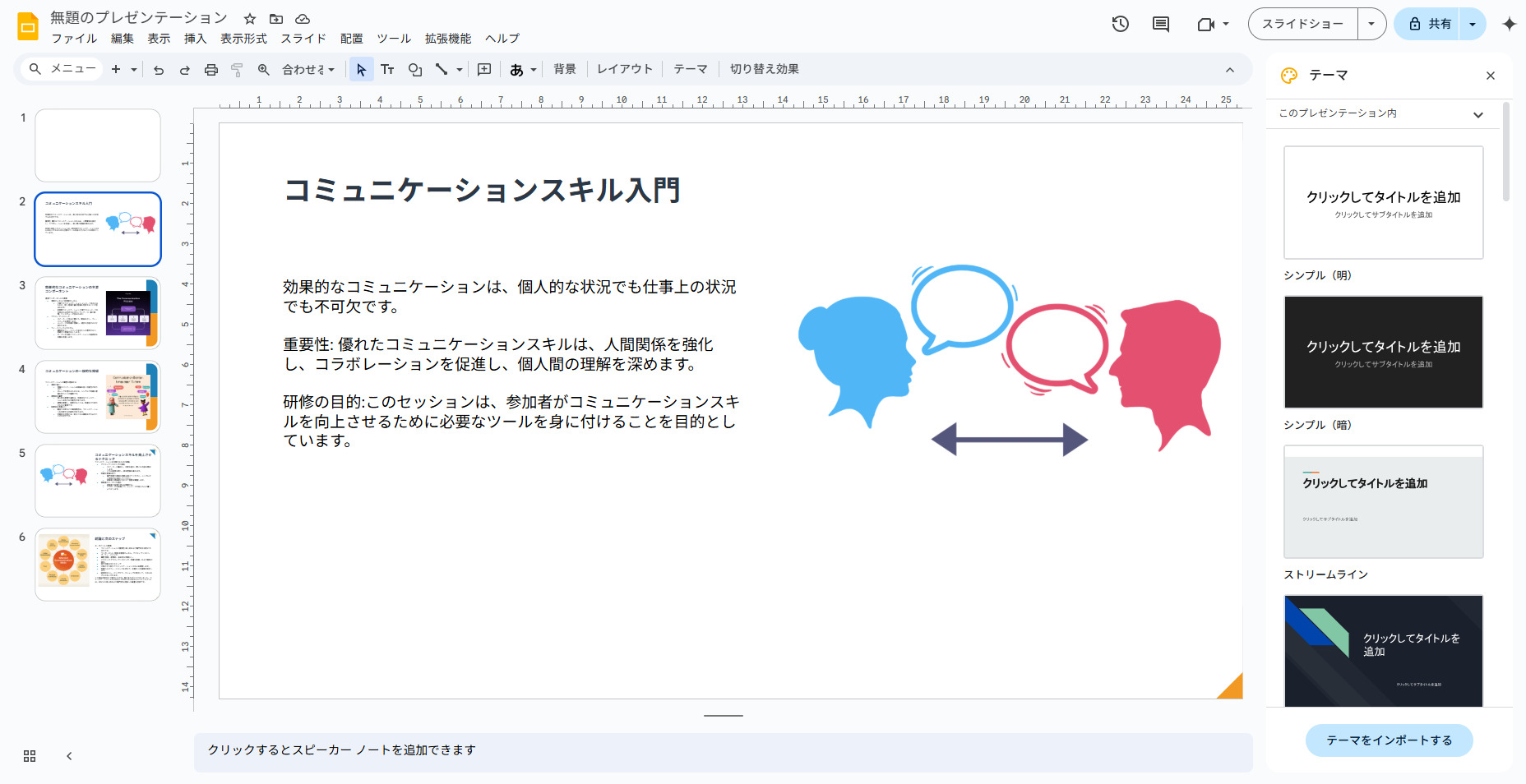Open the スライド menu
This screenshot has width=1526, height=784.
(303, 38)
